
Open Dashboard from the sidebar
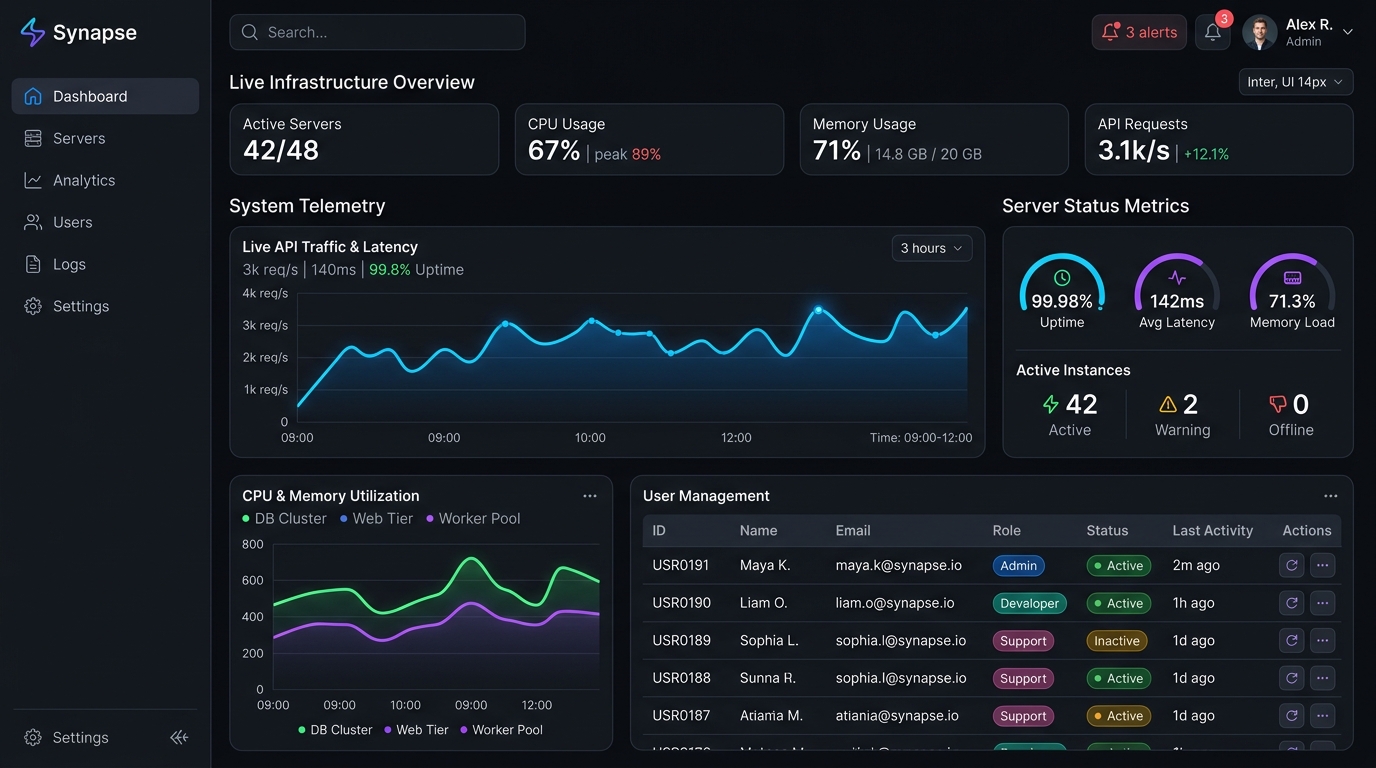pyautogui.click(x=105, y=96)
